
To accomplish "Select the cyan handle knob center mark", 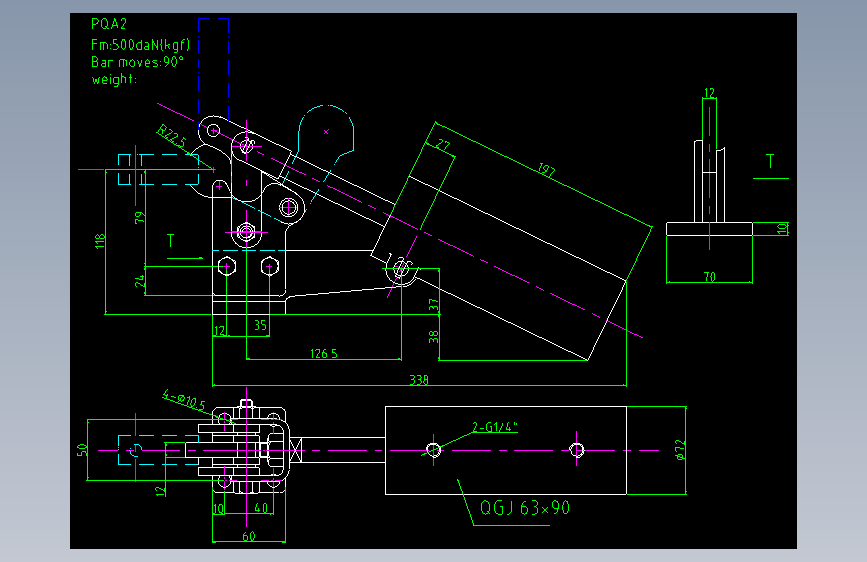I will pyautogui.click(x=326, y=132).
